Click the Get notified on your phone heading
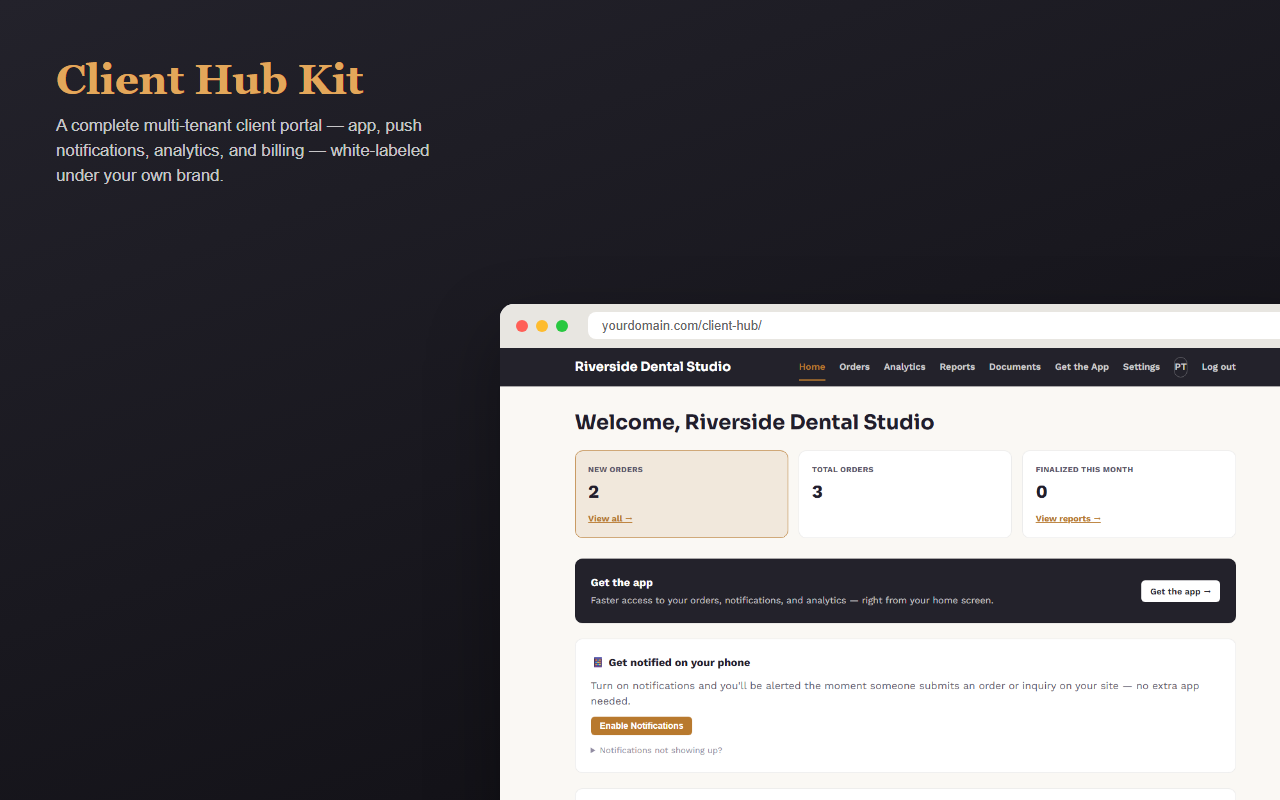Screen dimensions: 1280x800 [x=679, y=662]
